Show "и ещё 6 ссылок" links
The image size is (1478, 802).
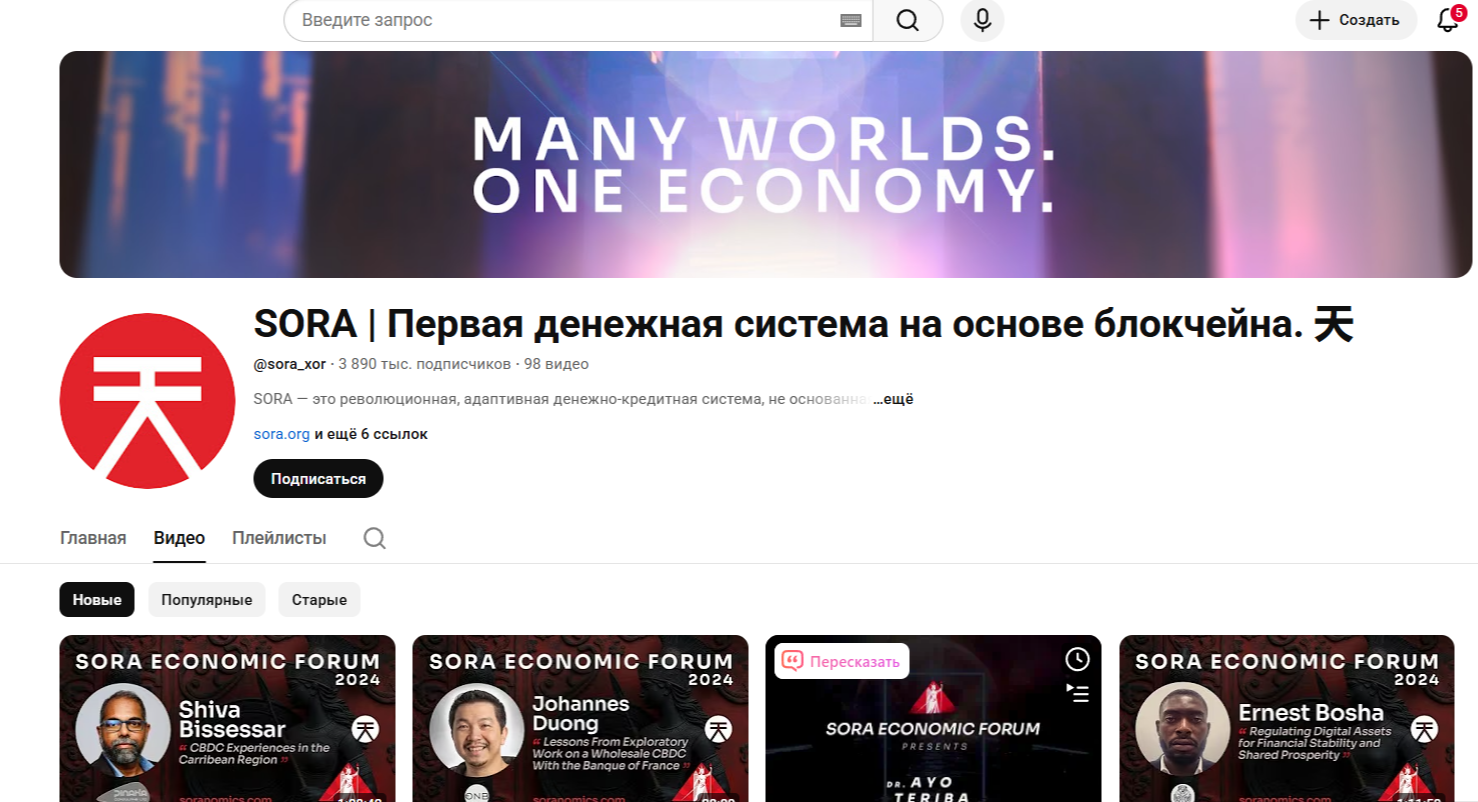point(371,434)
